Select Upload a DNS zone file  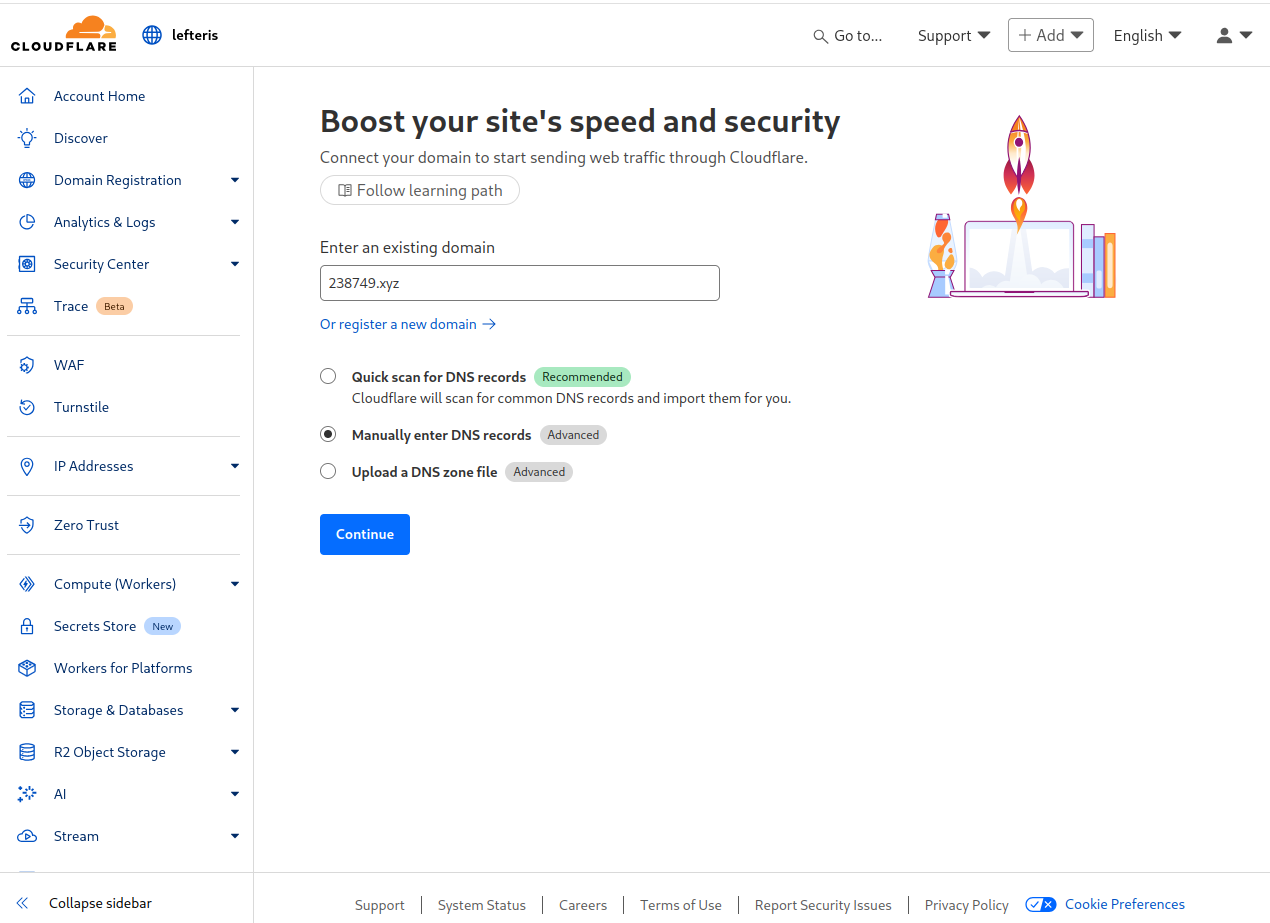(328, 471)
